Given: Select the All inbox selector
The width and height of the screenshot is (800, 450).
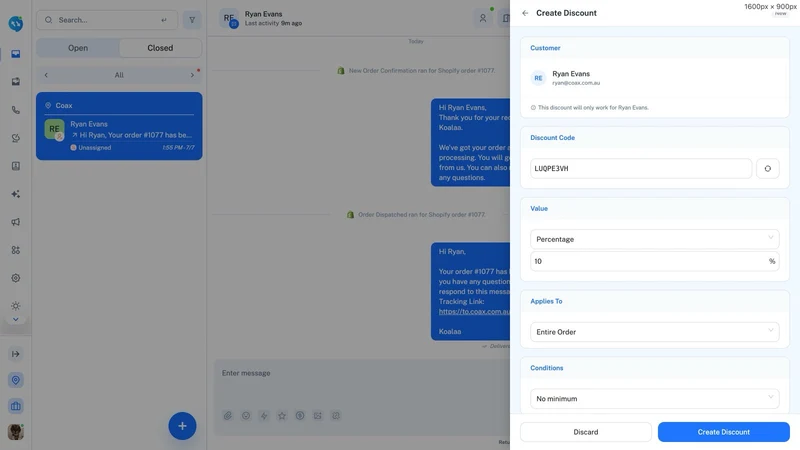Looking at the screenshot, I should click(119, 75).
